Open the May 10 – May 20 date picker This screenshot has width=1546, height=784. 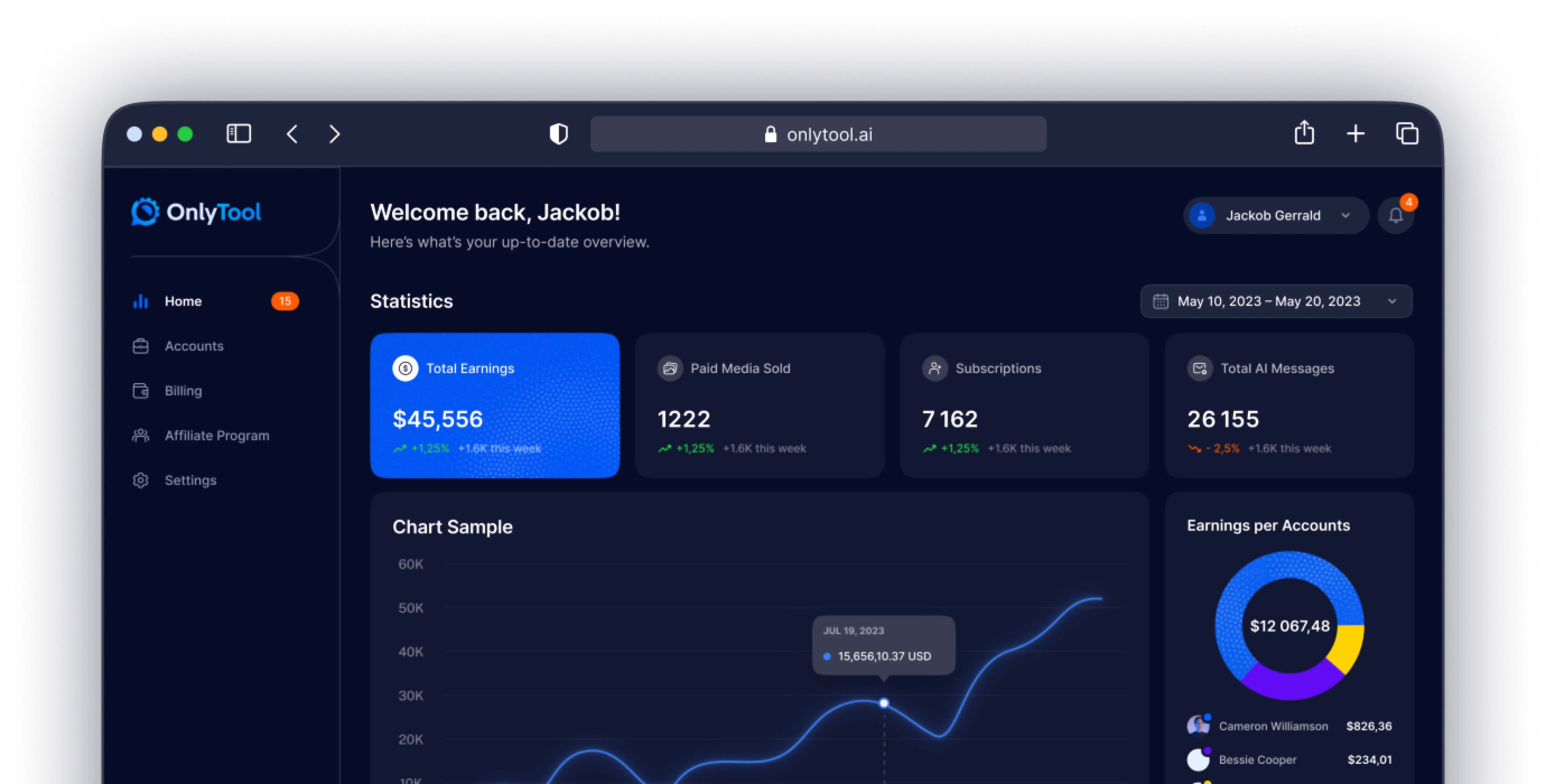click(1276, 301)
